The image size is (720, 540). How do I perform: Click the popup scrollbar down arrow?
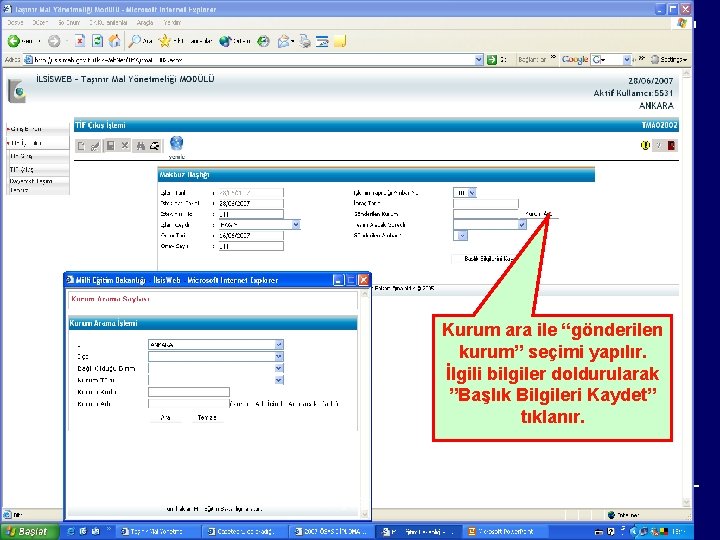click(365, 514)
